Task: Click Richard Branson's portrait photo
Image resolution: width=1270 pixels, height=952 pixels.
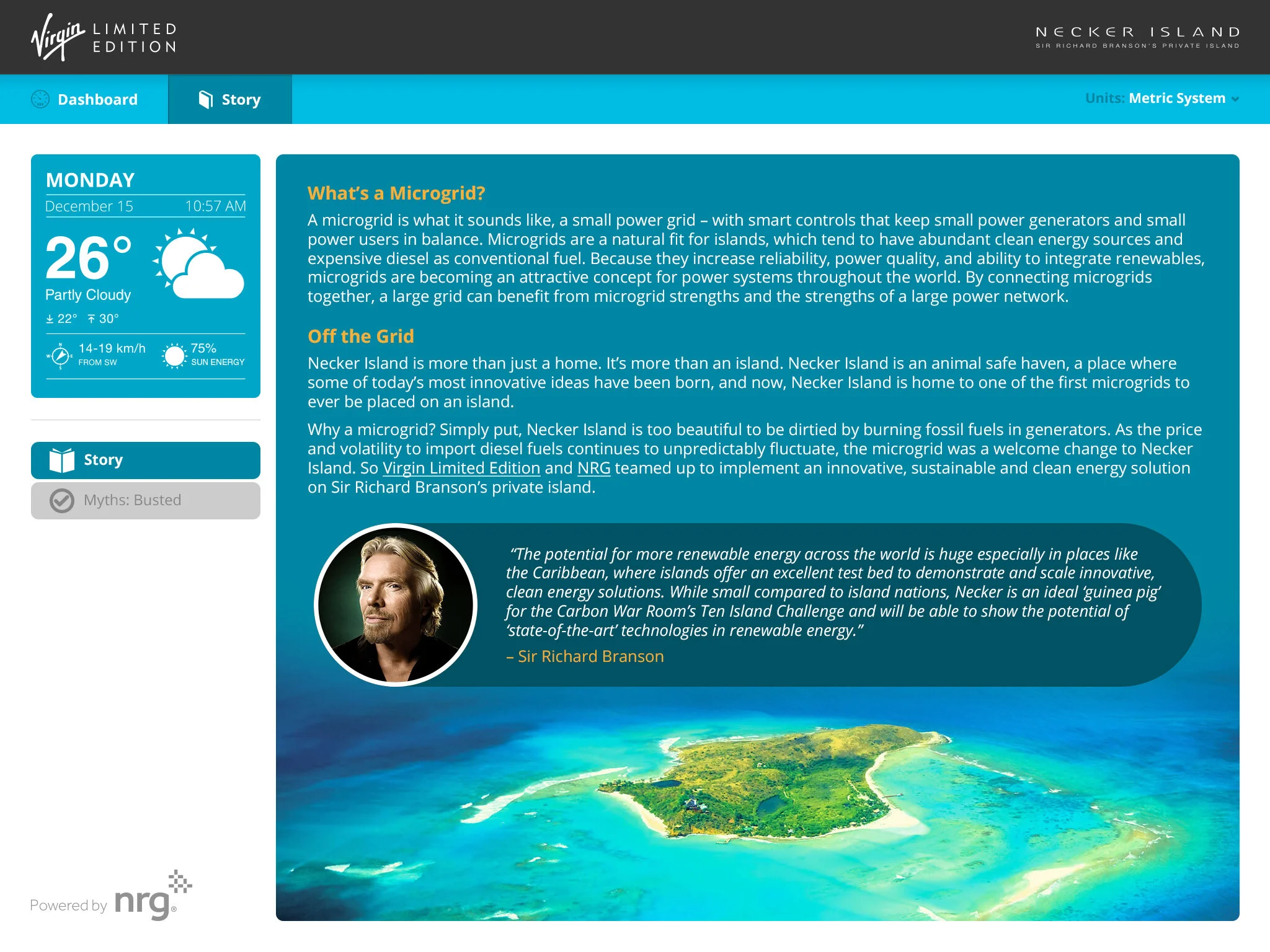Action: [x=396, y=605]
